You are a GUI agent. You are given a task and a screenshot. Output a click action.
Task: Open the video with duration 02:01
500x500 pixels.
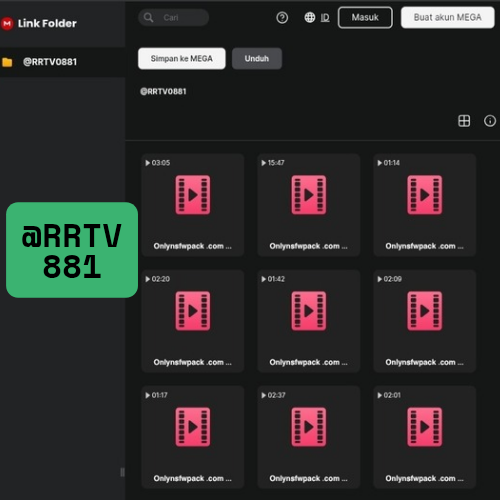[424, 437]
